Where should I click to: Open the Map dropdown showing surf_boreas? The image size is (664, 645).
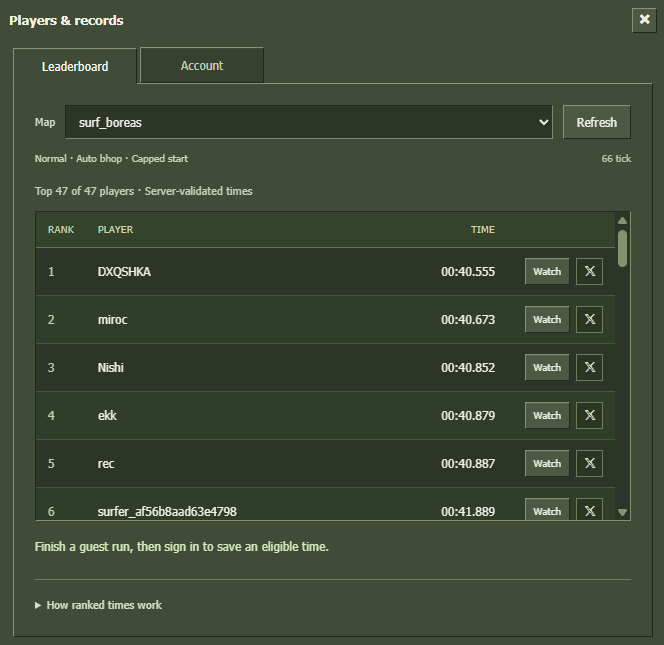(x=309, y=122)
